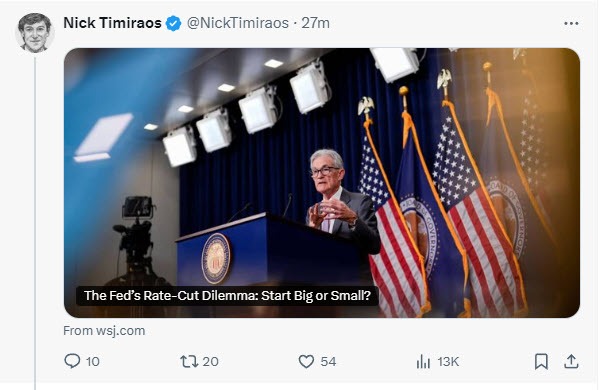View analytics via bar chart icon
Viewport: 609px width, 390px height.
point(423,361)
